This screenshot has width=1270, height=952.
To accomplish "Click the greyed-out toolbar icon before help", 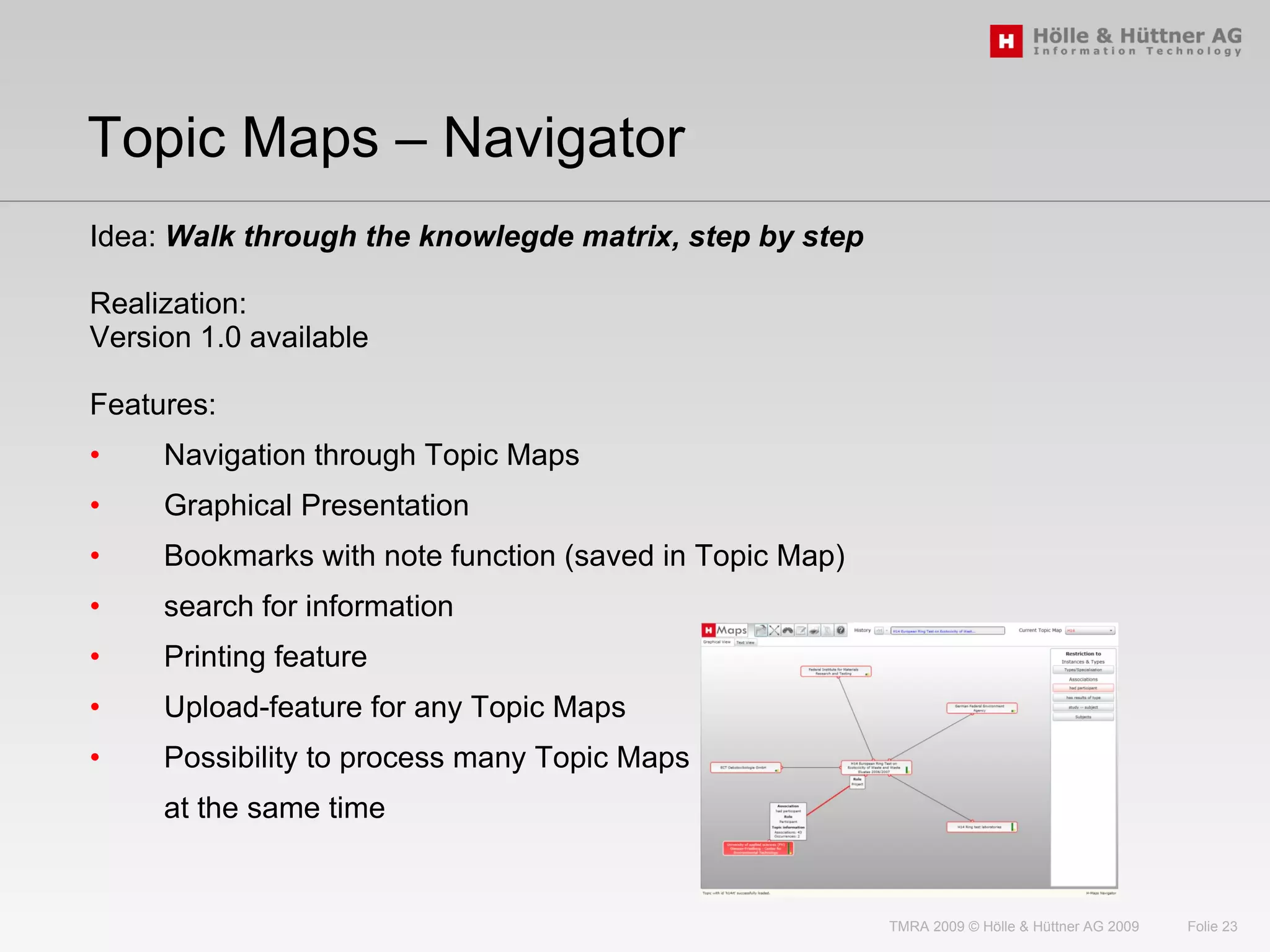I will pyautogui.click(x=827, y=630).
